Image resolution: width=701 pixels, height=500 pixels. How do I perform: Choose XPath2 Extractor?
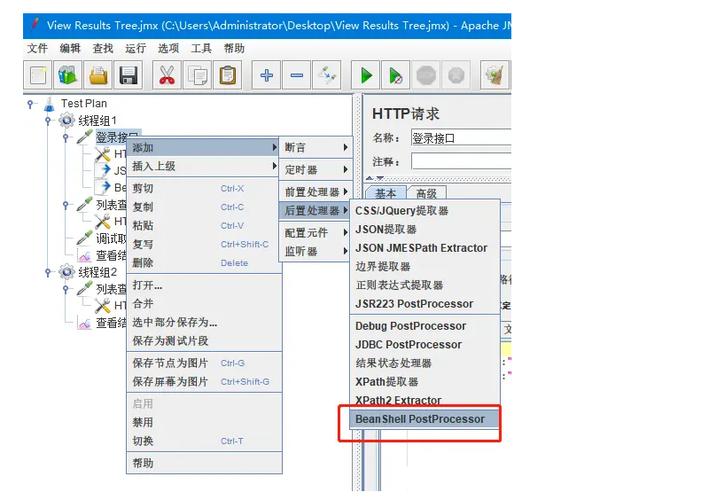[424, 400]
